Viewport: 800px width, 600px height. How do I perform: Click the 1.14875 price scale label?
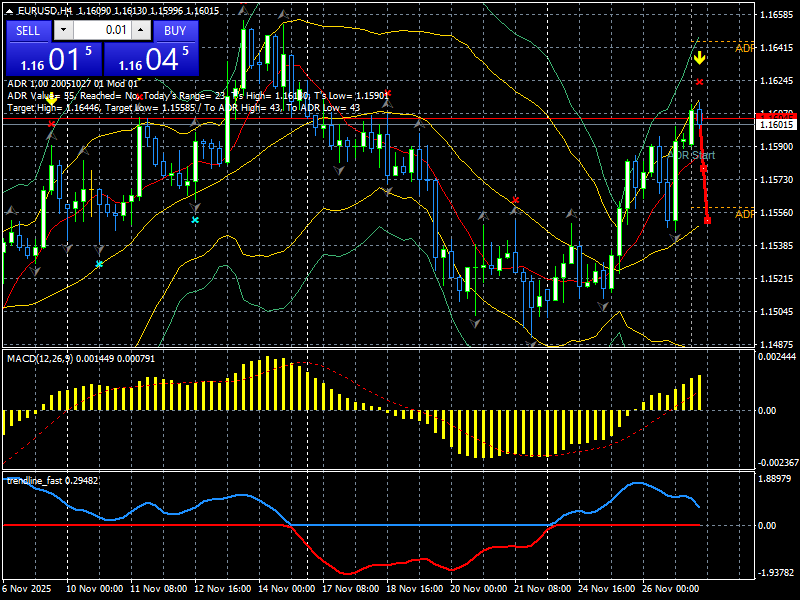coord(777,344)
